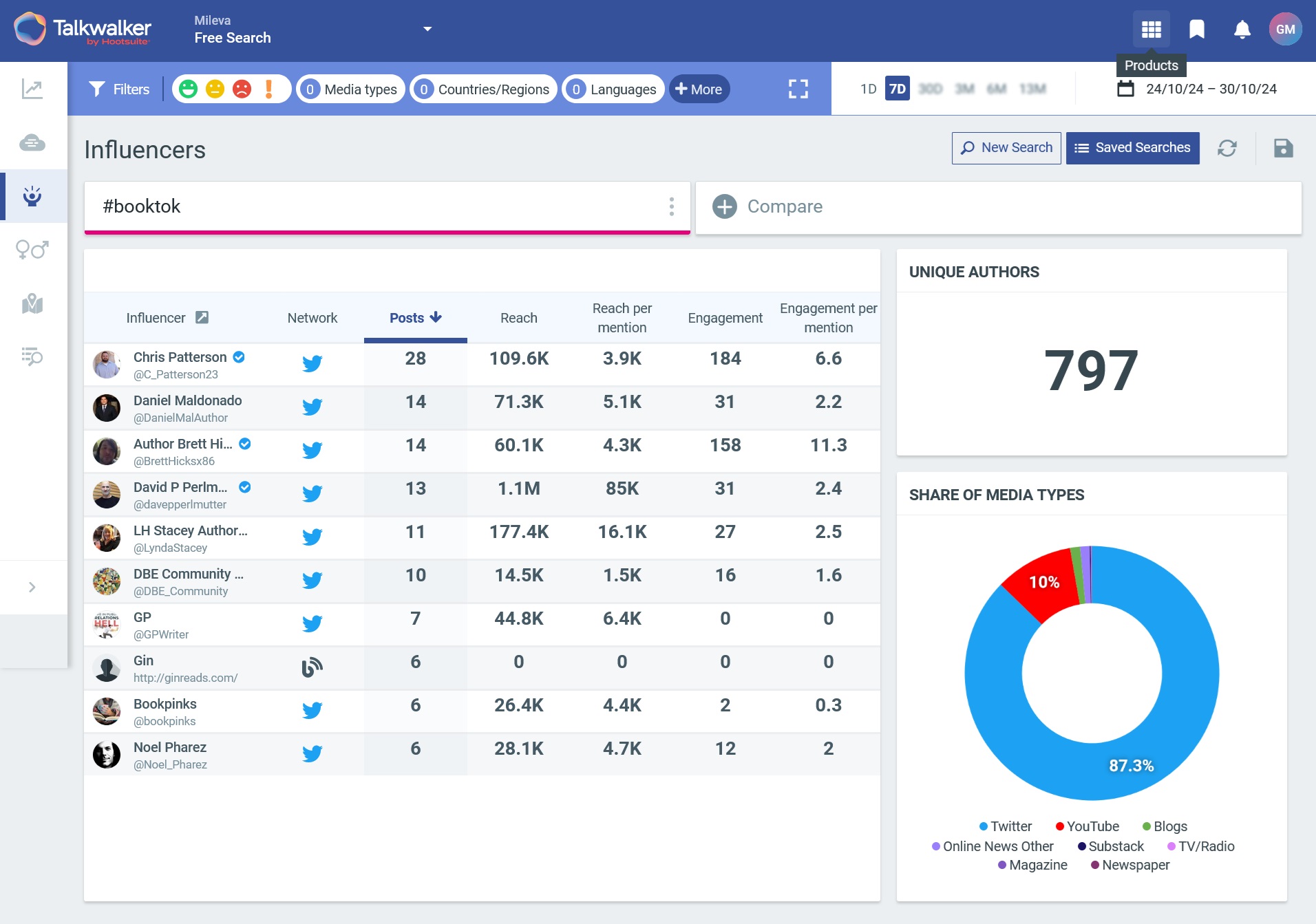The width and height of the screenshot is (1316, 924).
Task: Open the Filters panel
Action: coord(119,89)
